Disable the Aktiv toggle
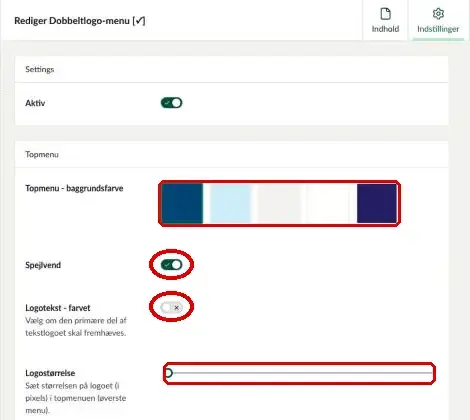 [x=171, y=103]
